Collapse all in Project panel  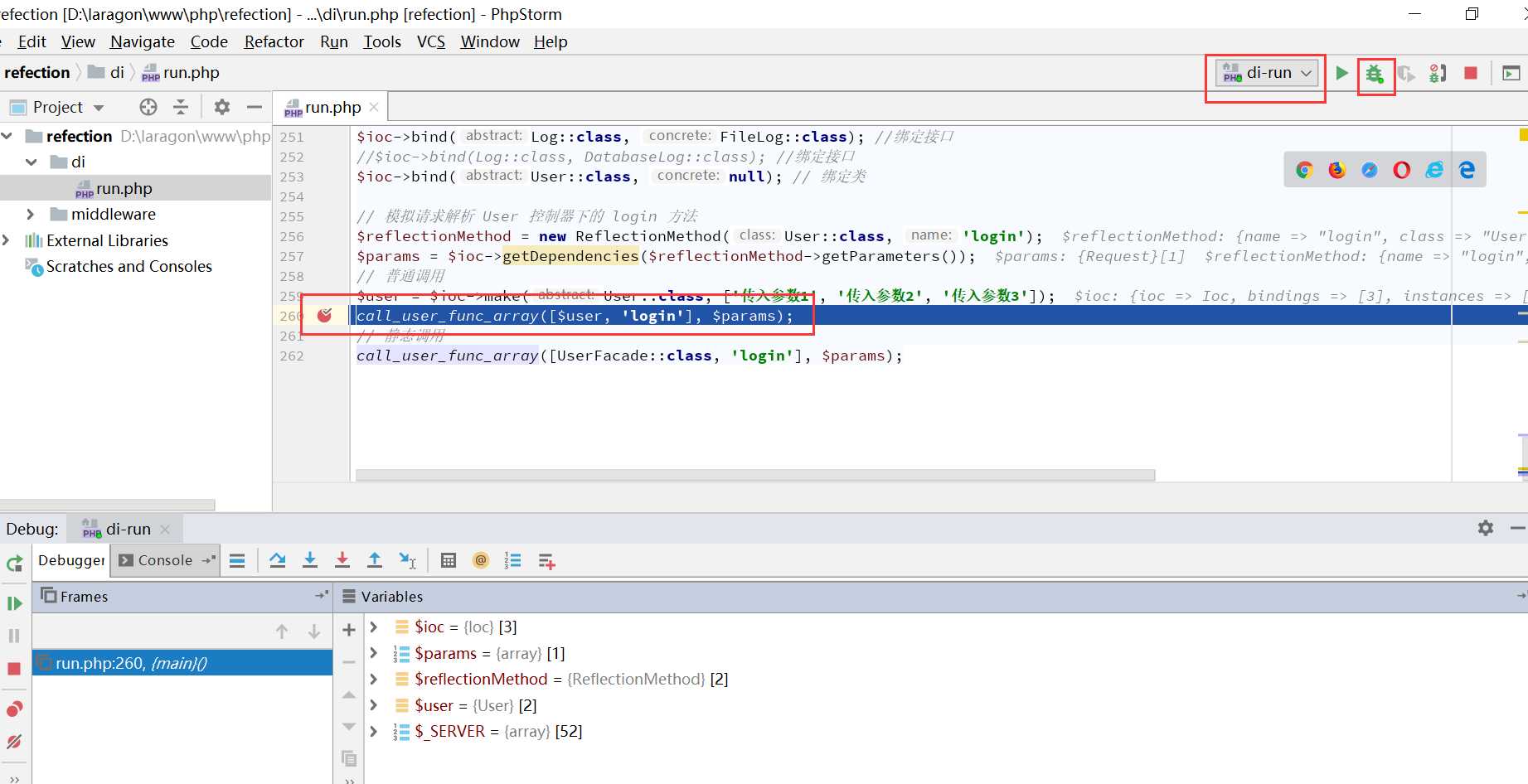181,107
